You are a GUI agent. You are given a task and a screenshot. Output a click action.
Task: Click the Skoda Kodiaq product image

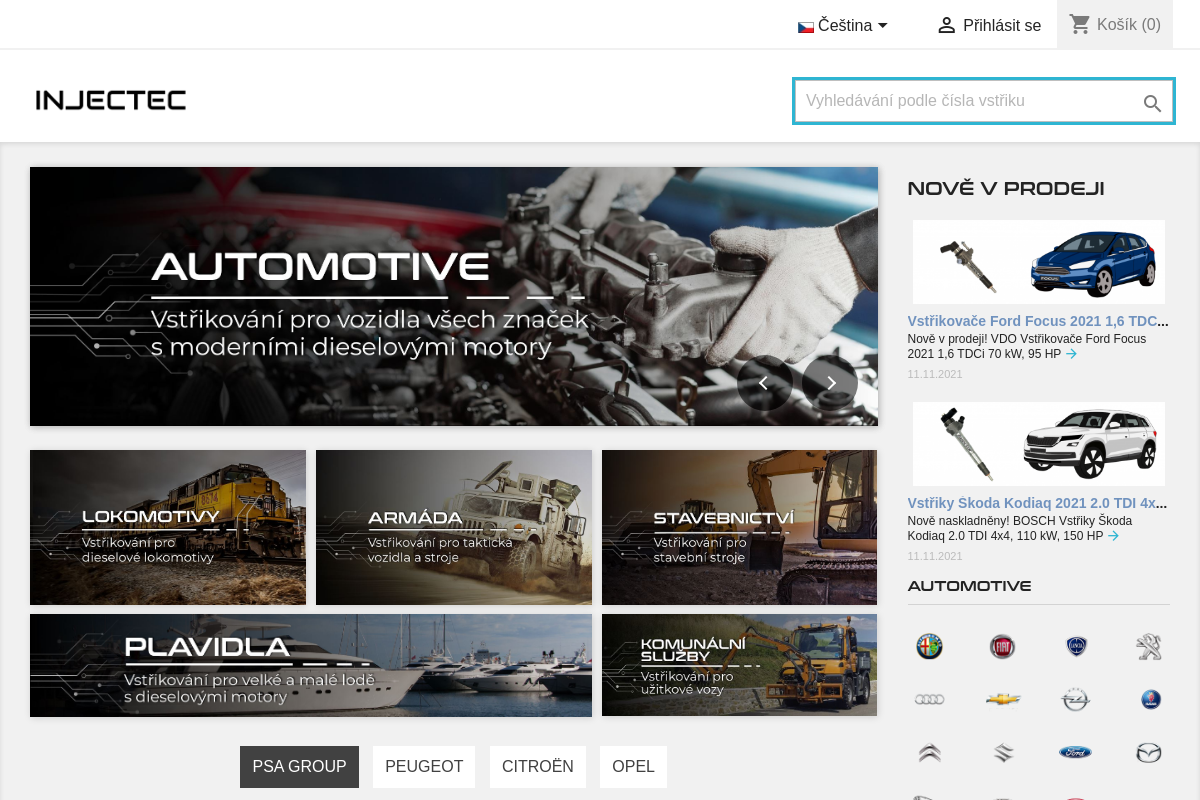coord(1038,444)
